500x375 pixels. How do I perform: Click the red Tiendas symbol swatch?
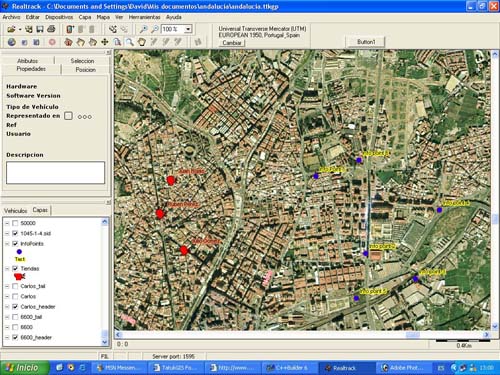tap(19, 276)
